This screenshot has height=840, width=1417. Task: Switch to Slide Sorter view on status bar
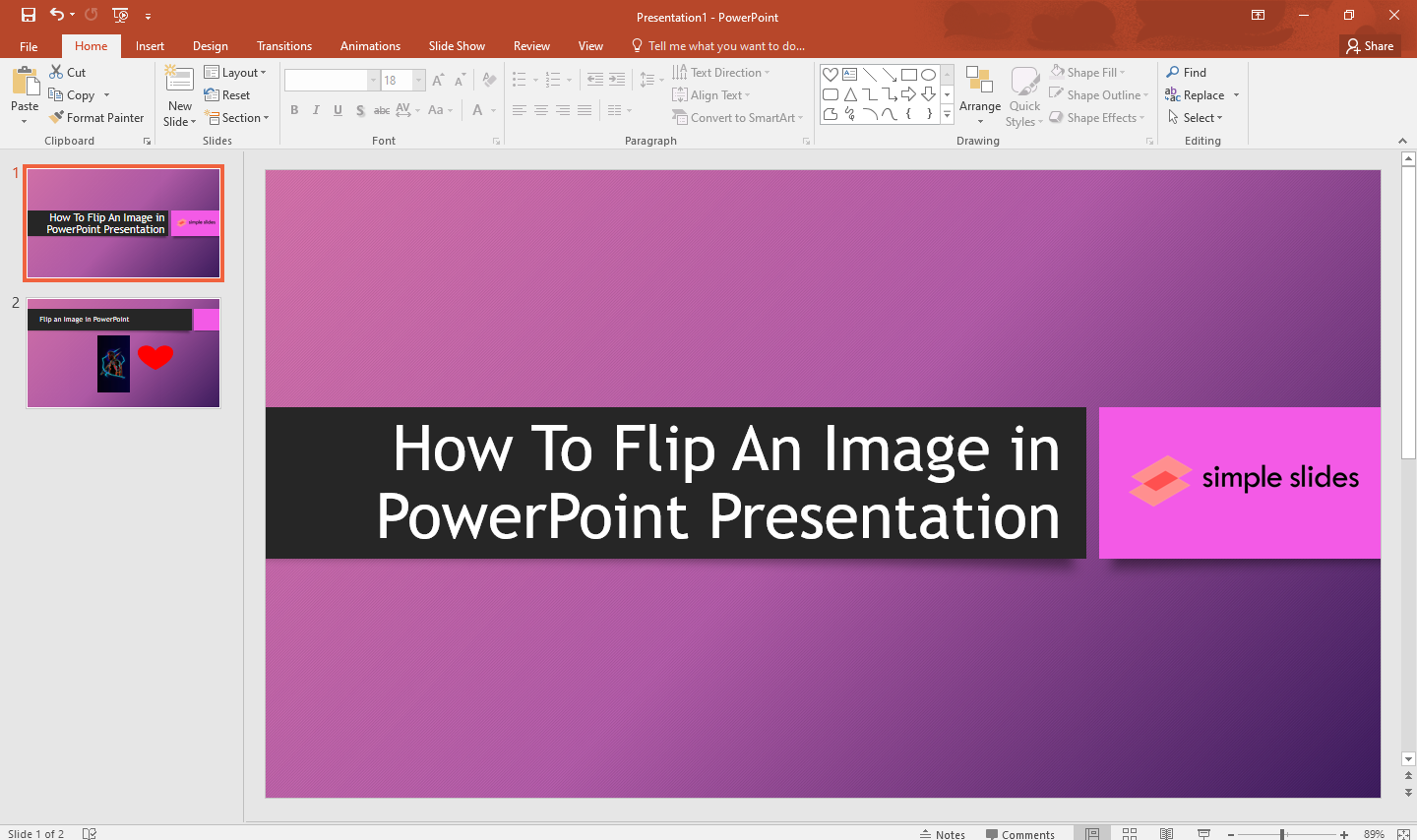[x=1130, y=833]
